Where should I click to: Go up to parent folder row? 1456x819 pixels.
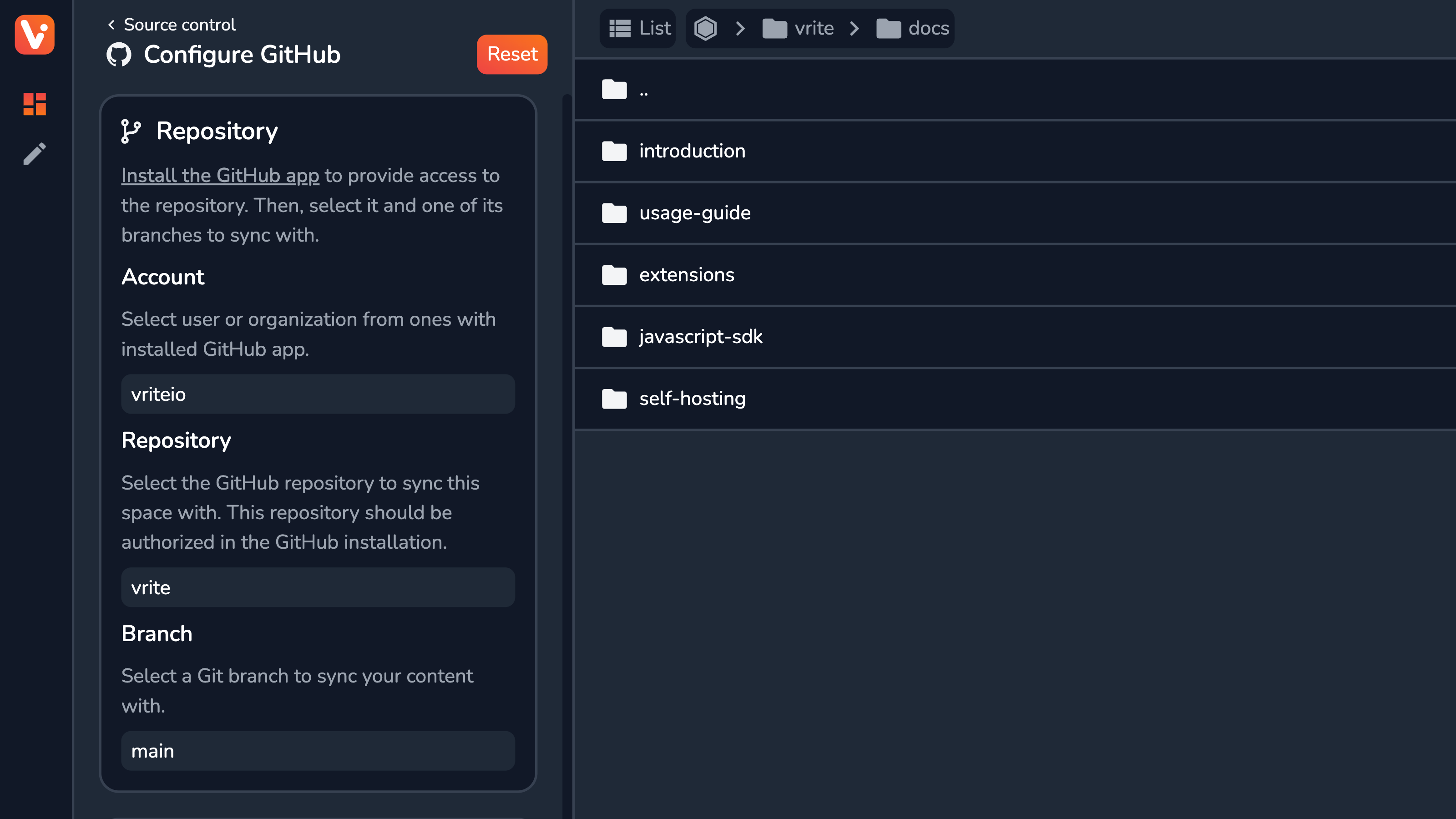[1015, 89]
